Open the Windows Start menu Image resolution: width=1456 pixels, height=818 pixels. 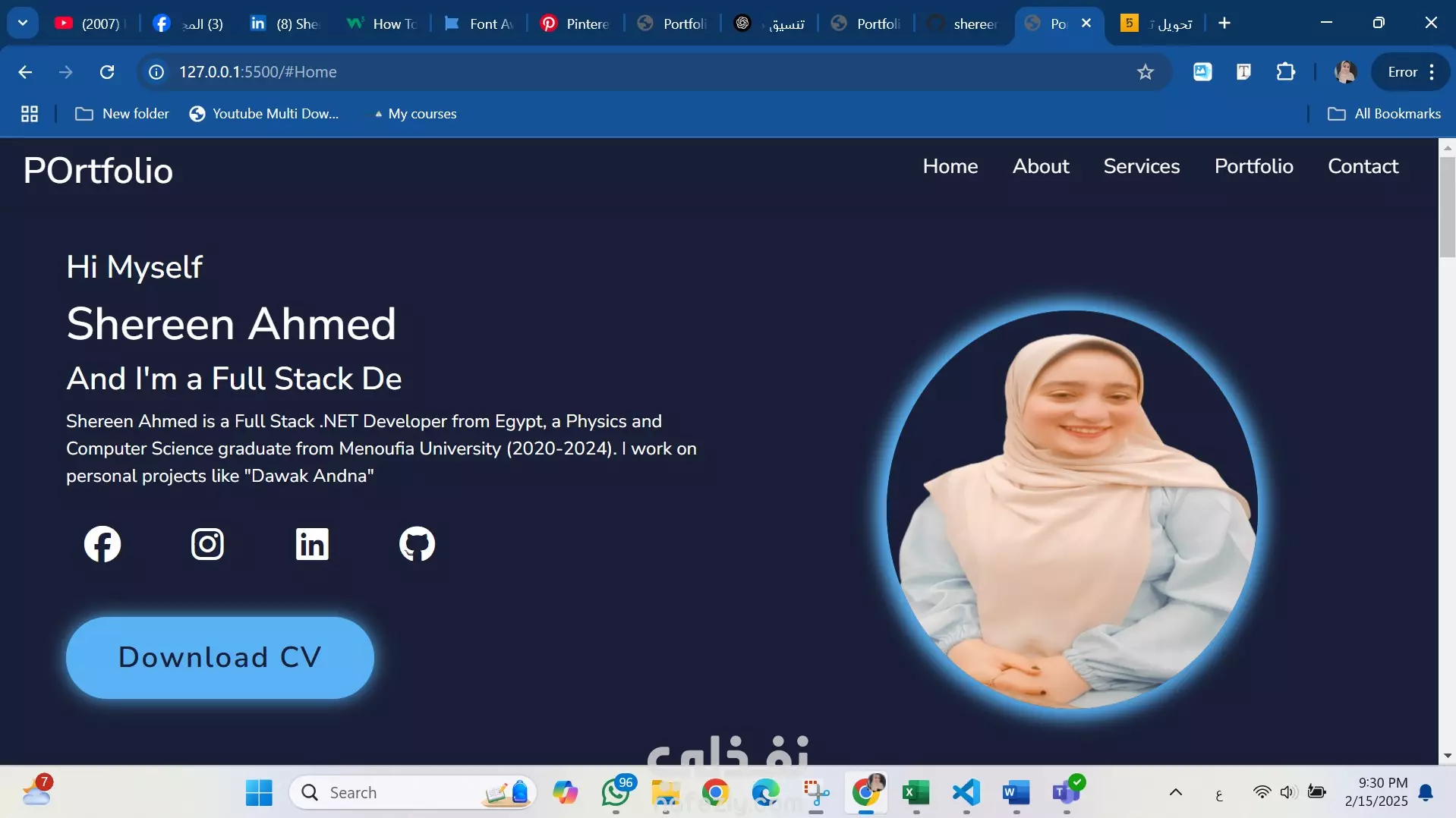[259, 793]
